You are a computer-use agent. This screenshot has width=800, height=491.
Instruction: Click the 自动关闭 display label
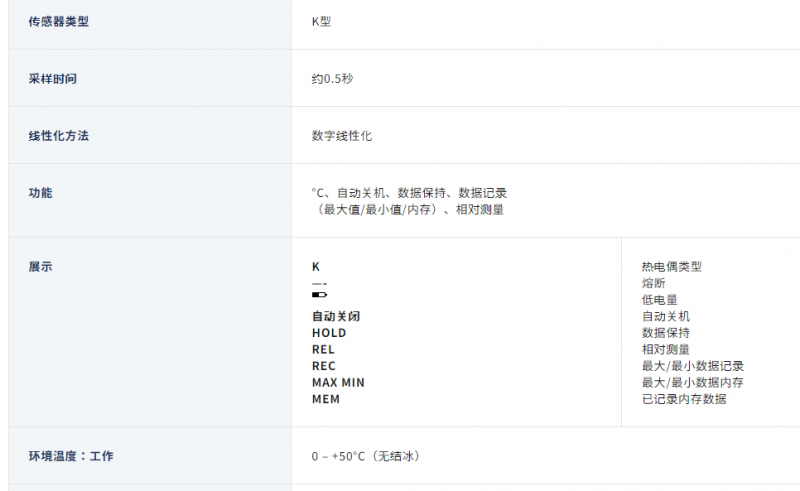point(336,316)
